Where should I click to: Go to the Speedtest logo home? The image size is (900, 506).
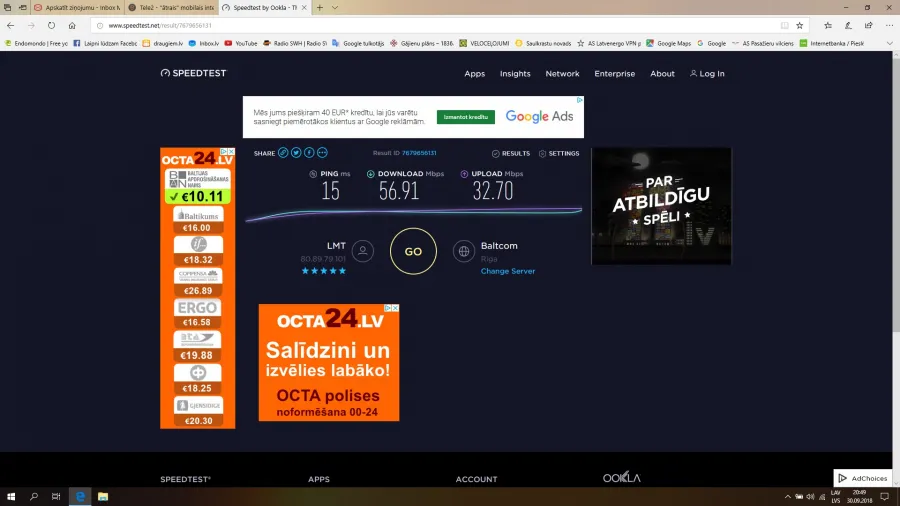(193, 73)
